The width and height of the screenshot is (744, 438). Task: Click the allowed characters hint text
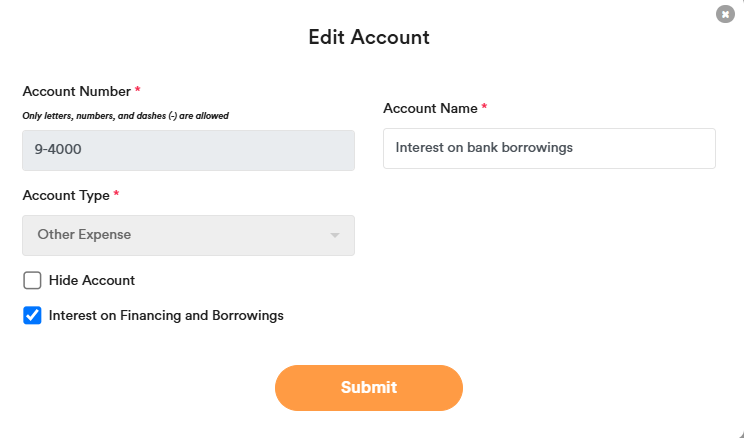[x=126, y=116]
